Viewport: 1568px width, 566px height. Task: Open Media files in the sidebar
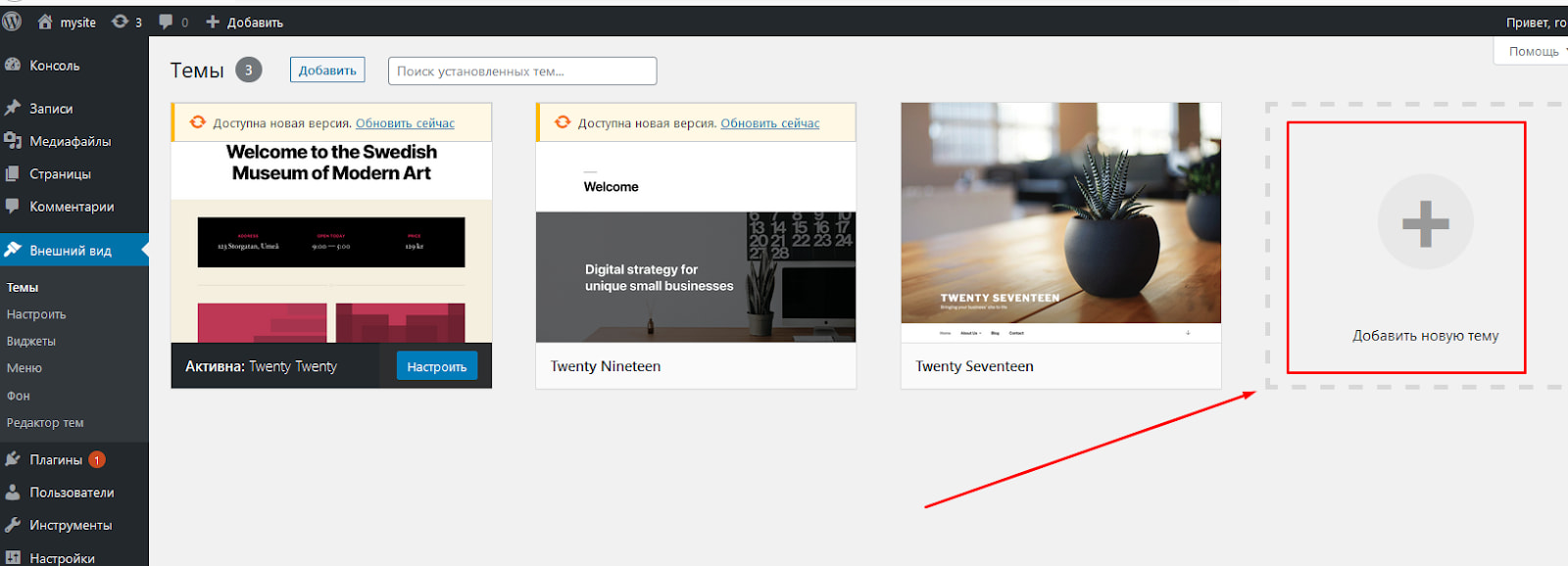pyautogui.click(x=70, y=141)
